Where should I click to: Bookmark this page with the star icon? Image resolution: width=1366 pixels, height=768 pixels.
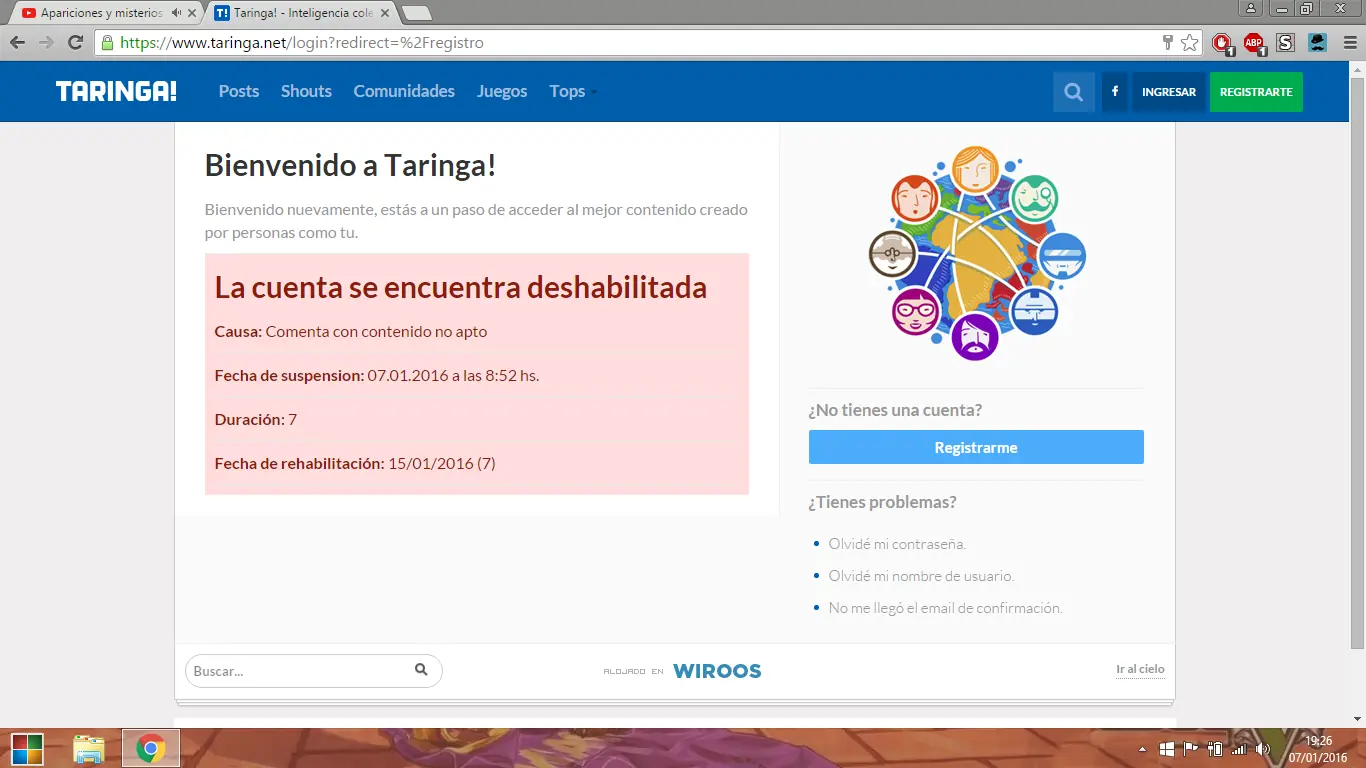pos(1189,43)
